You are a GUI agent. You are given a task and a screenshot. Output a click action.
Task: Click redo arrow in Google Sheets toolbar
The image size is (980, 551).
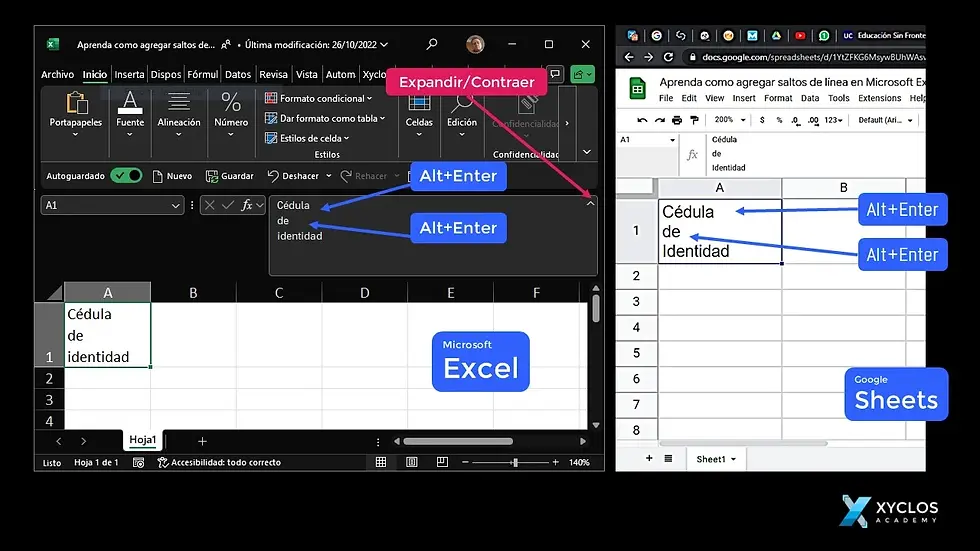point(659,120)
